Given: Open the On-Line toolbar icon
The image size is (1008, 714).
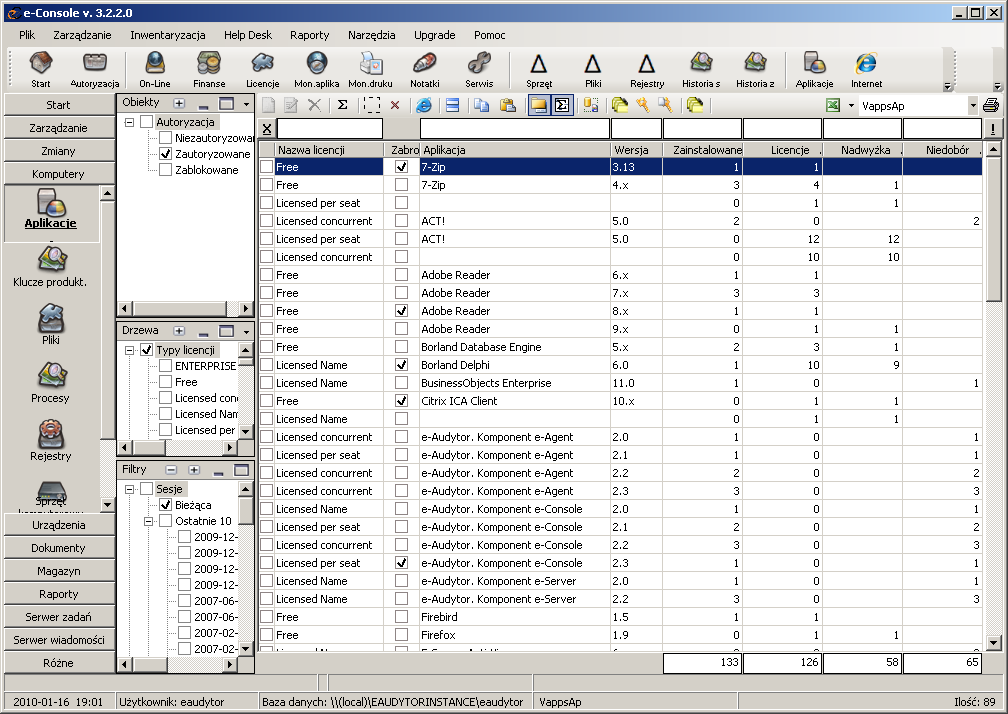Looking at the screenshot, I should click(x=155, y=69).
